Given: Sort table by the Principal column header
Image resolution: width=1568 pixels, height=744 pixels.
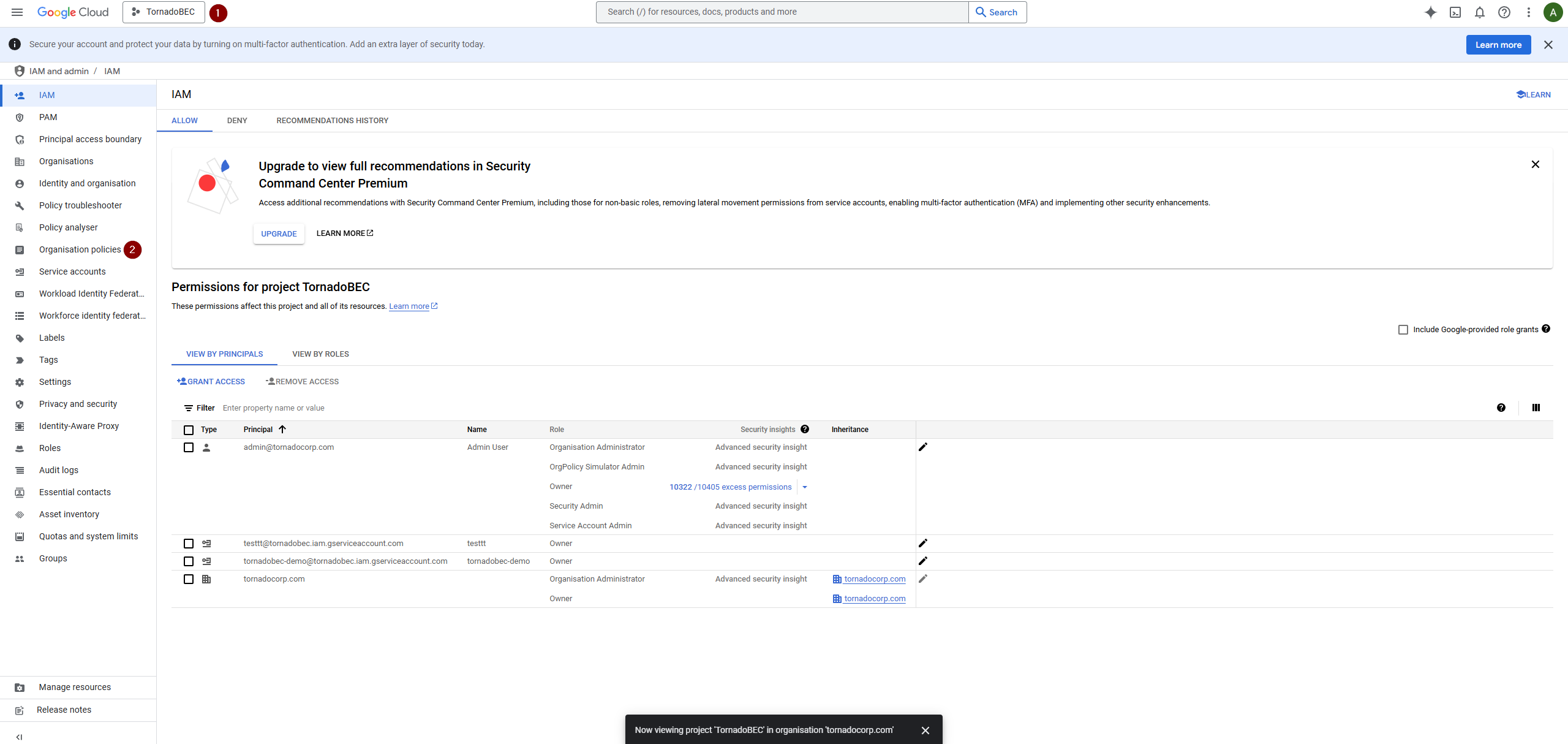Looking at the screenshot, I should click(258, 430).
